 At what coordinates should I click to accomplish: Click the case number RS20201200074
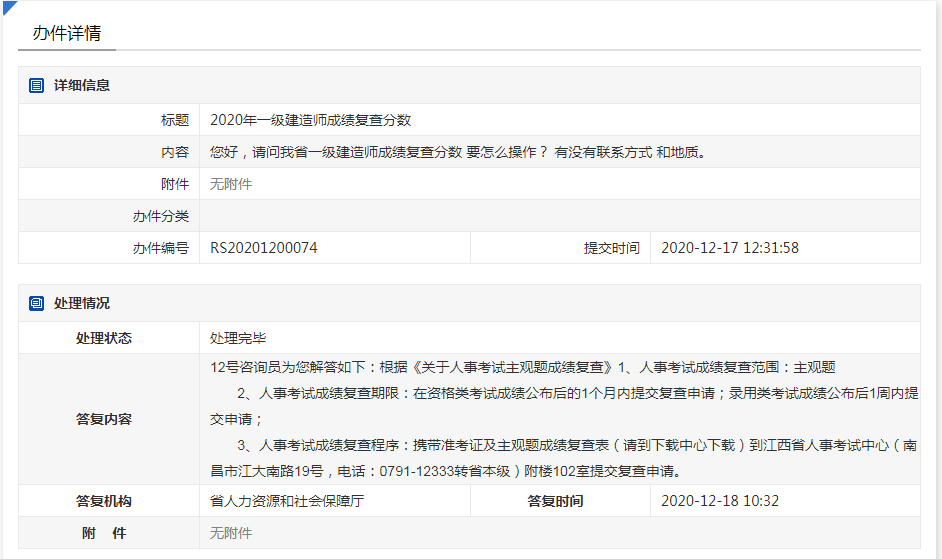[x=264, y=248]
